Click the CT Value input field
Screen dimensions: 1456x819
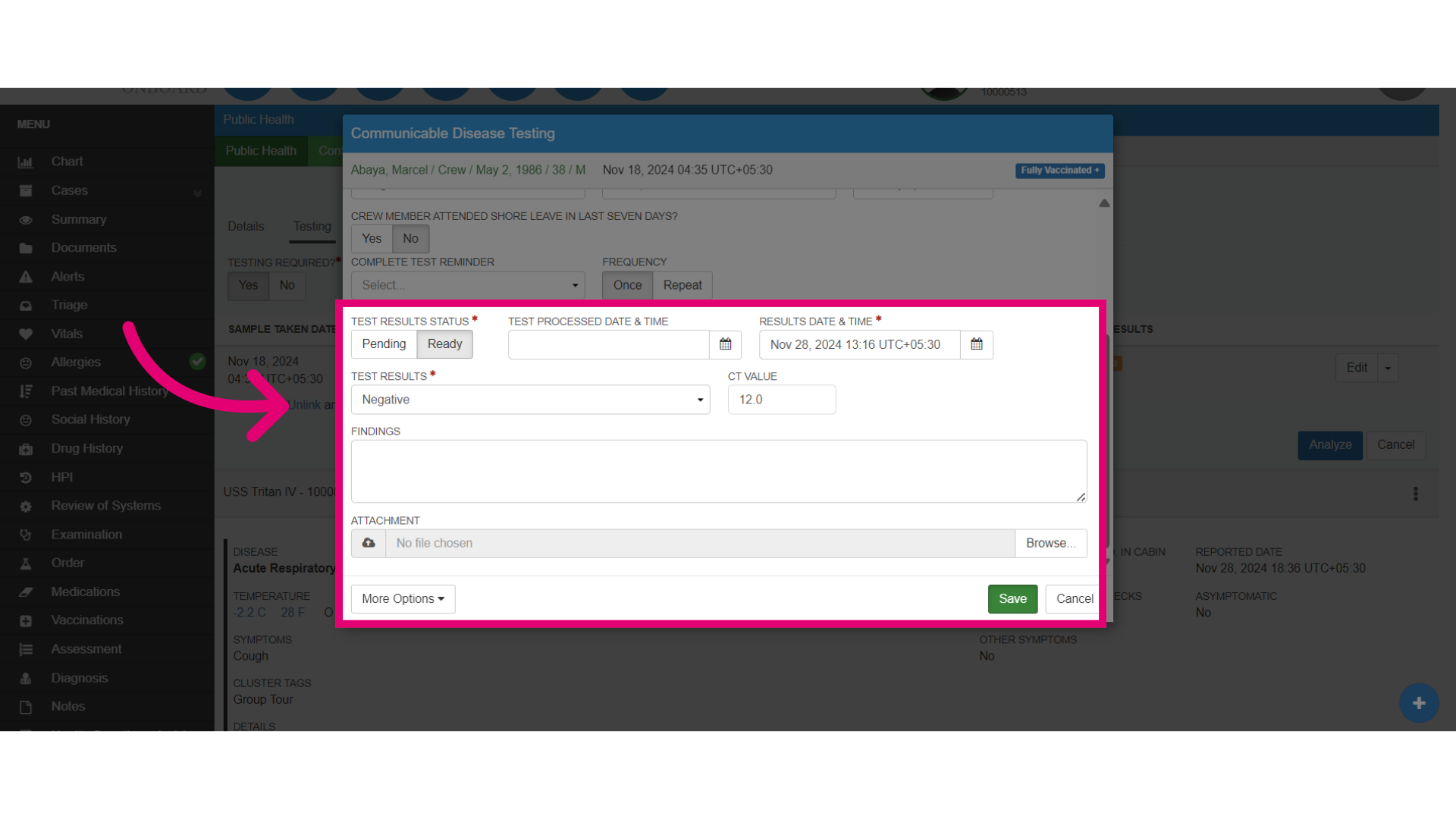782,400
